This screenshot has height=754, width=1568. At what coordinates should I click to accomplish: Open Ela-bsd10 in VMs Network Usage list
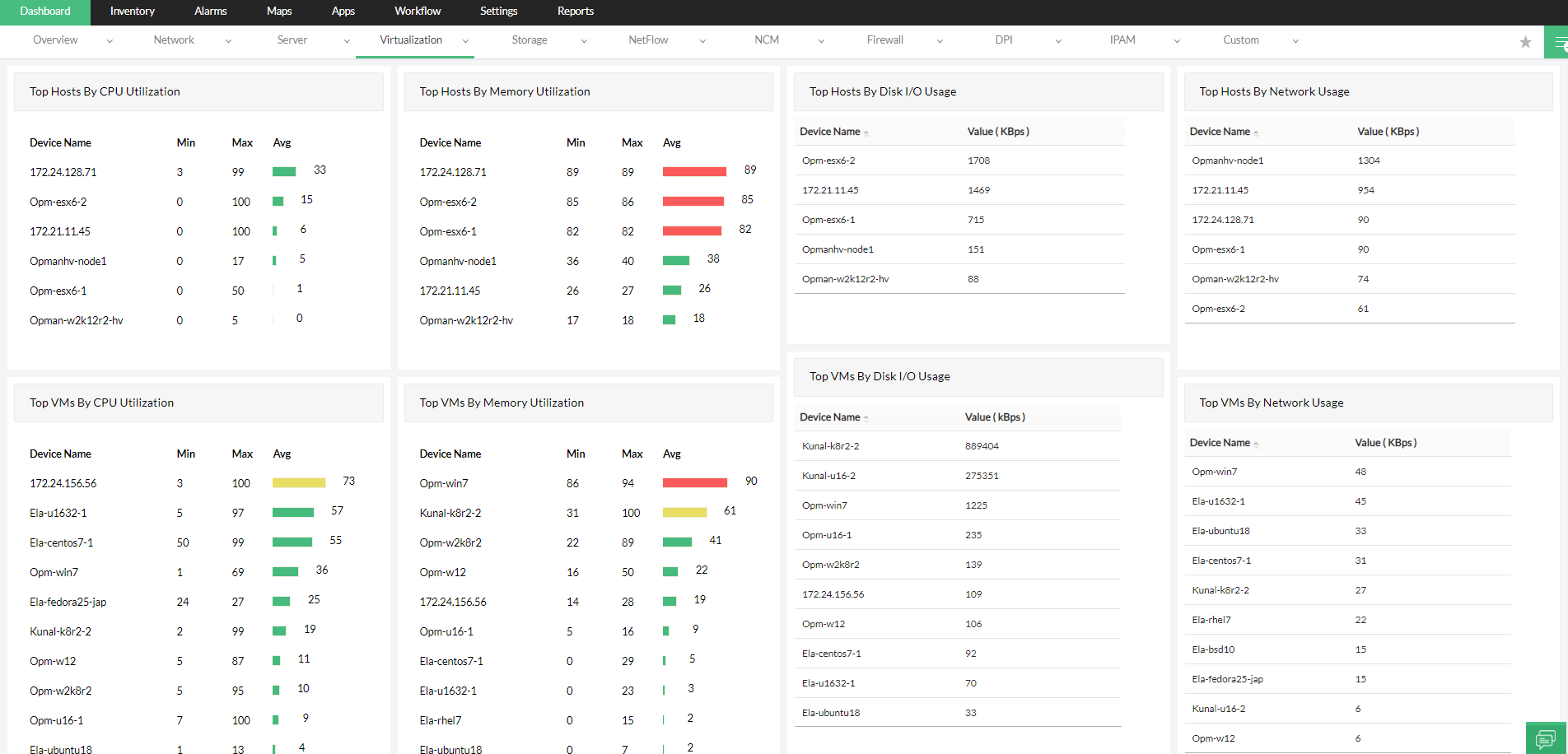pos(1214,650)
